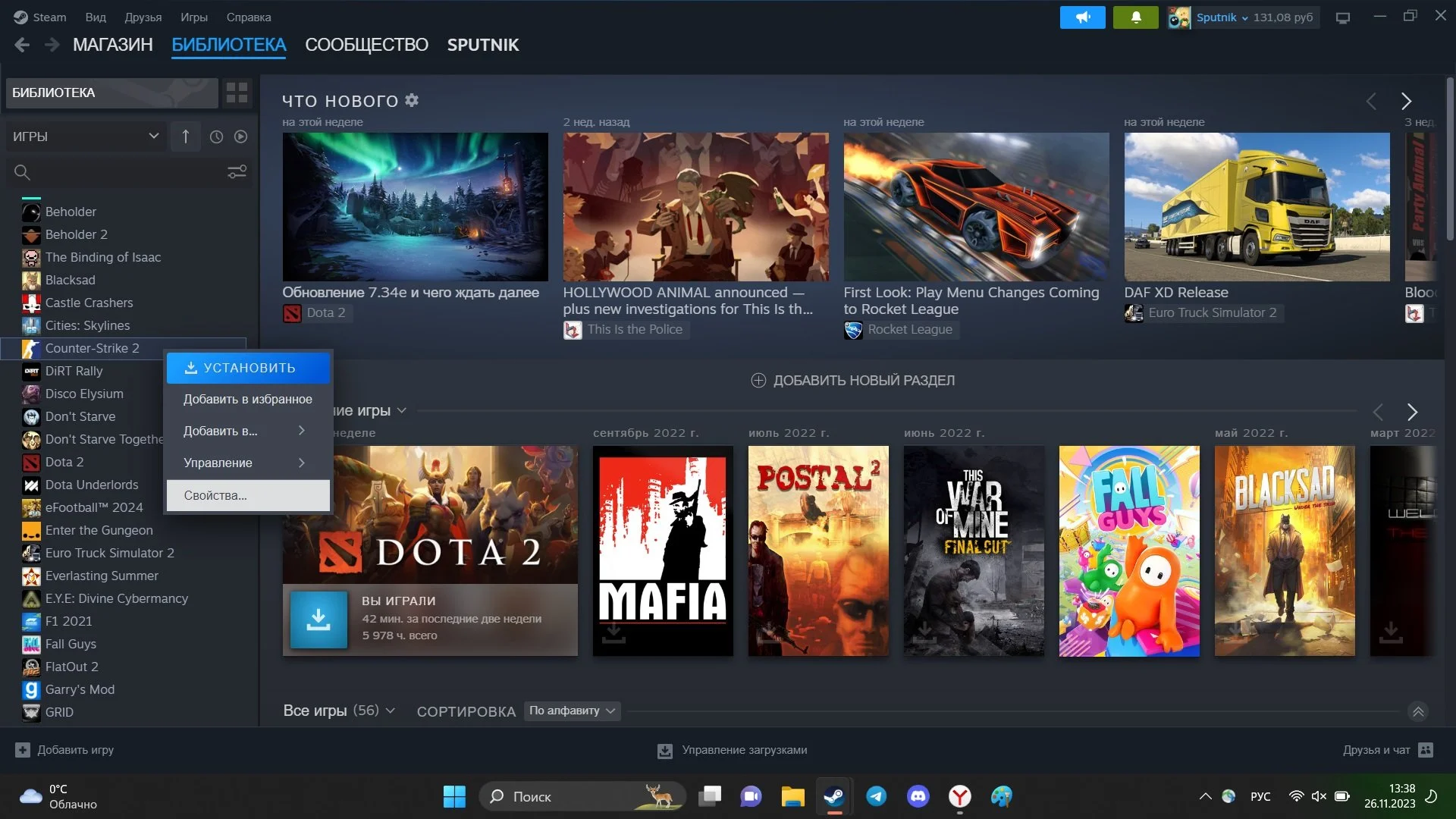Open Windows Start menu
Image resolution: width=1456 pixels, height=819 pixels.
pyautogui.click(x=454, y=796)
